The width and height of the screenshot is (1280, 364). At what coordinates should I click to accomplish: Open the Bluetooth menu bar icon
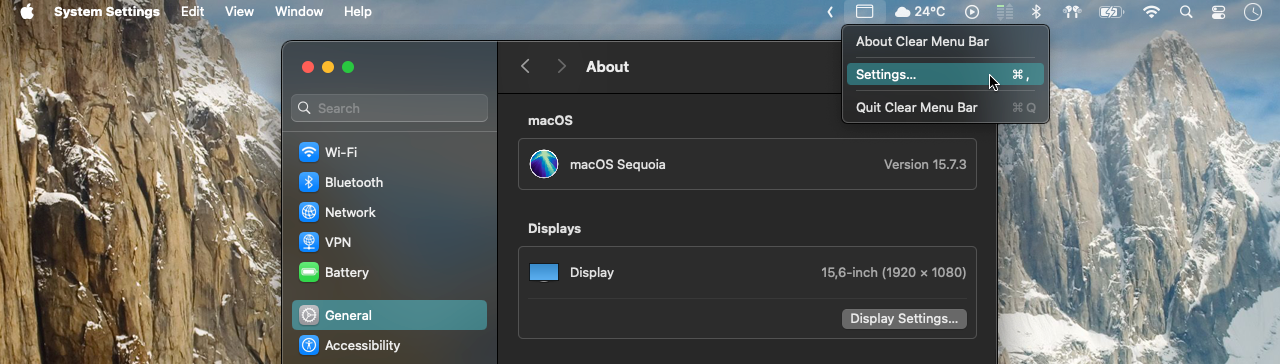(x=1037, y=12)
